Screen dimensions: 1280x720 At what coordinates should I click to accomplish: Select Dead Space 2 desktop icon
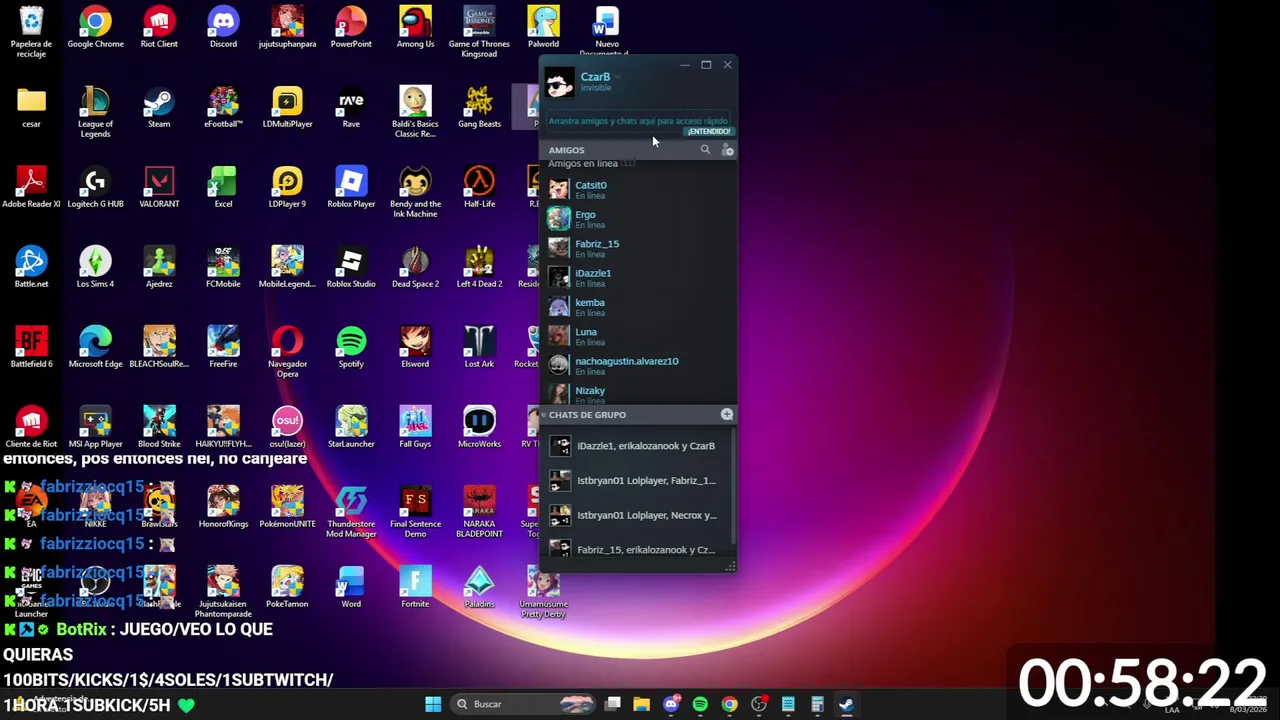coord(415,268)
